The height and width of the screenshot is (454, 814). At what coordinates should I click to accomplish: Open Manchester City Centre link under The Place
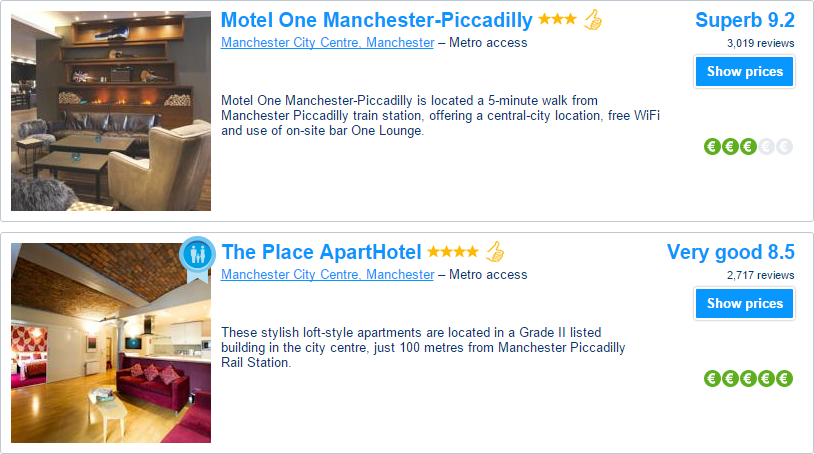click(328, 274)
